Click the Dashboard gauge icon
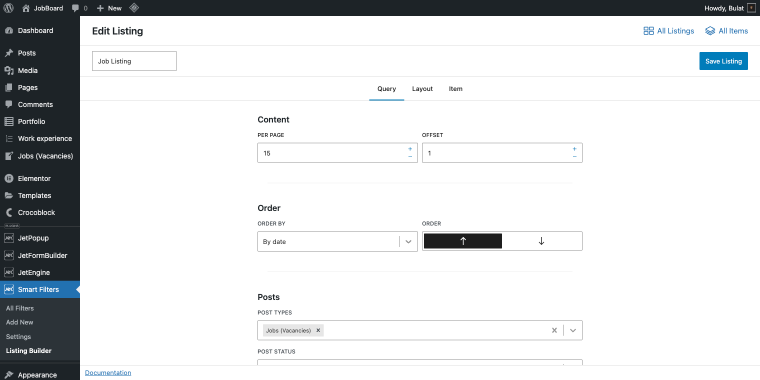Screen dimensions: 760x380 (9, 31)
